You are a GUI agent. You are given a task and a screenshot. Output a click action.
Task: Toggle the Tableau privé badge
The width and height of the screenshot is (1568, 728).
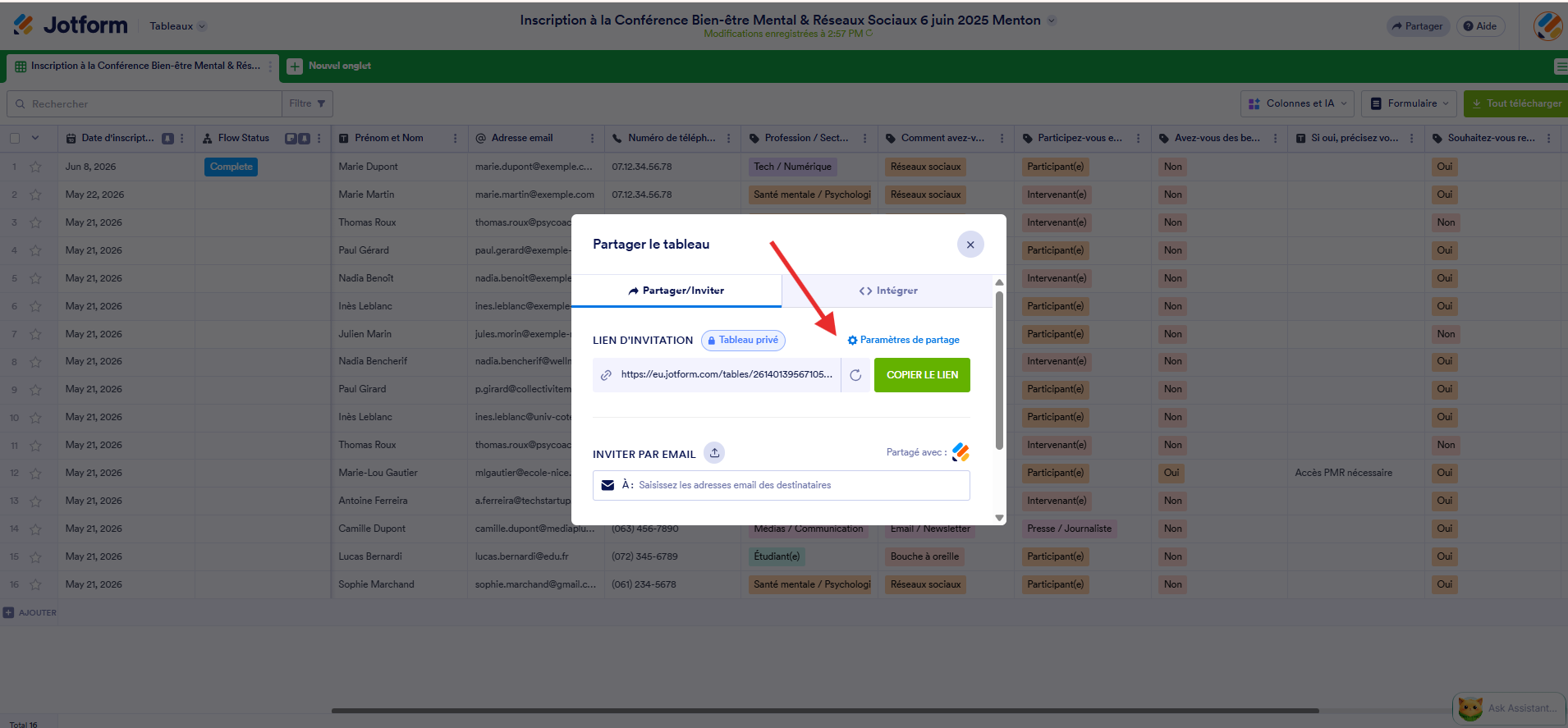click(743, 340)
